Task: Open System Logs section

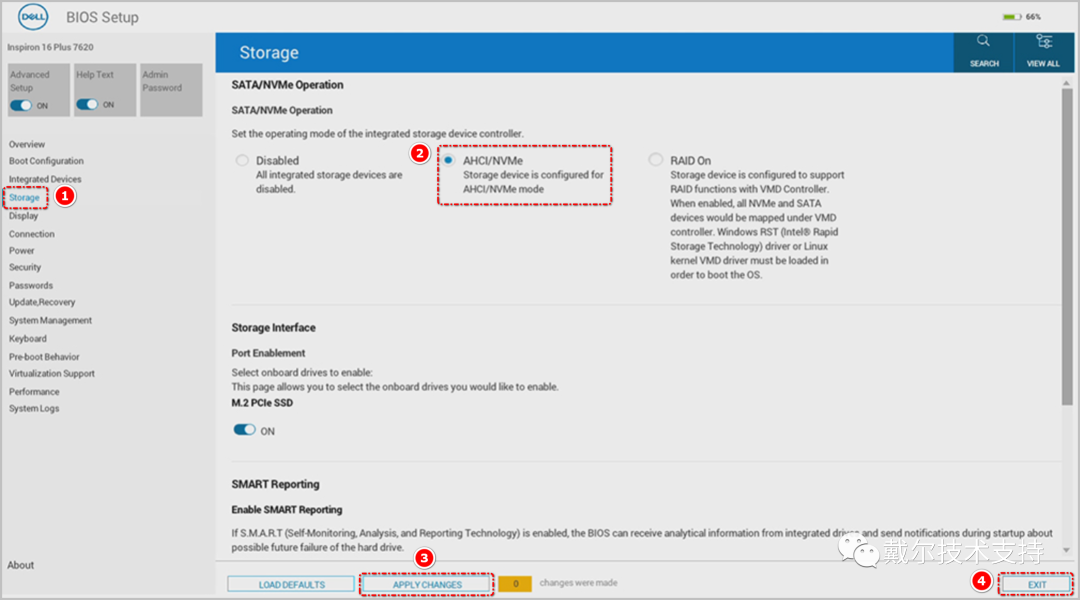Action: tap(34, 408)
